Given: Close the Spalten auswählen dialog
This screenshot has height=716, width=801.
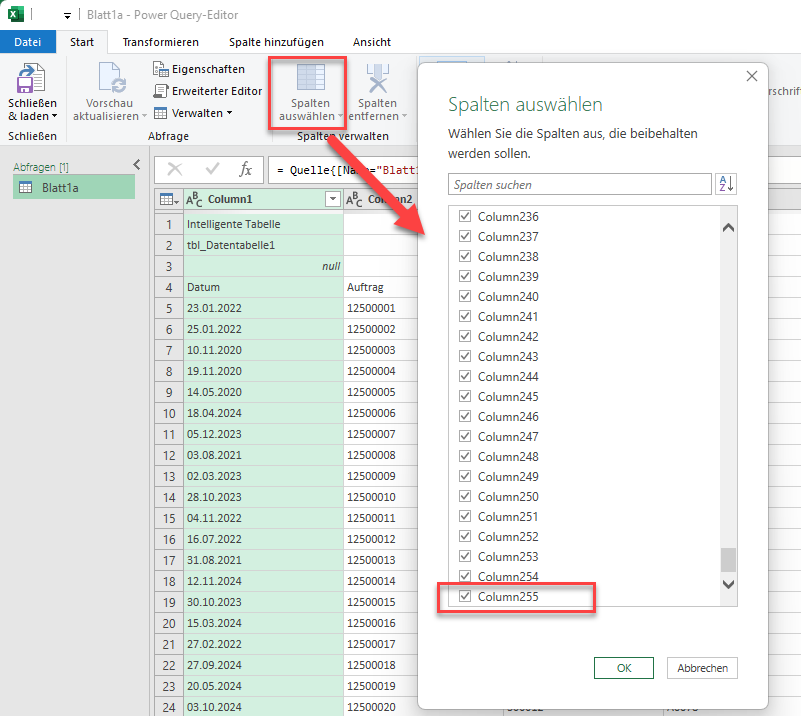Looking at the screenshot, I should click(x=751, y=76).
